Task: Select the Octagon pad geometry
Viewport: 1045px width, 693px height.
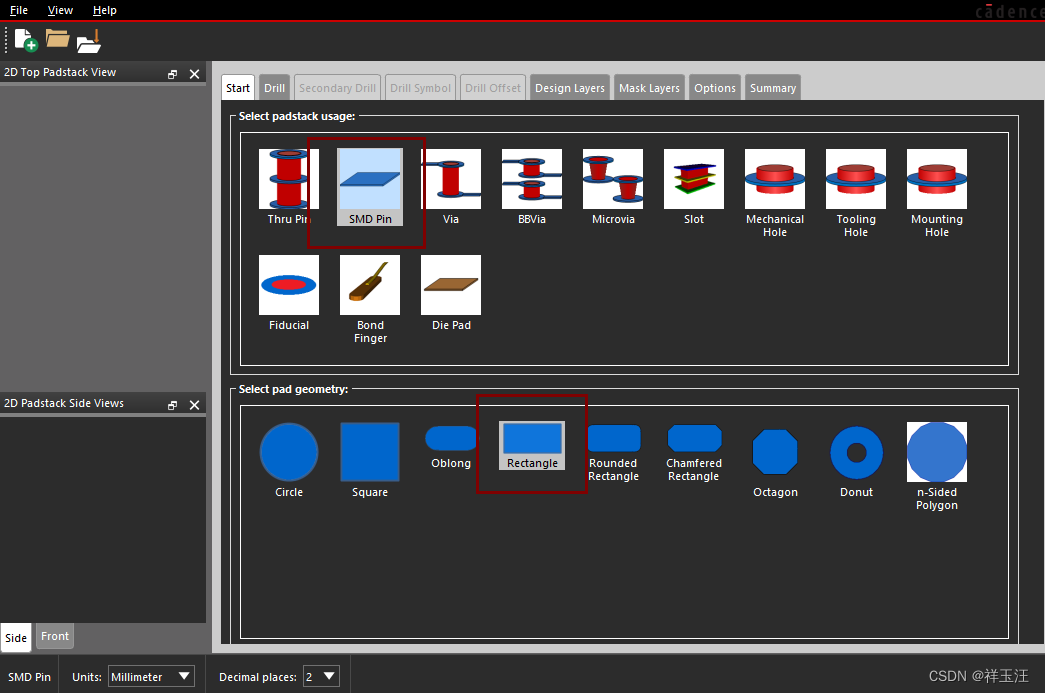Action: (x=775, y=452)
